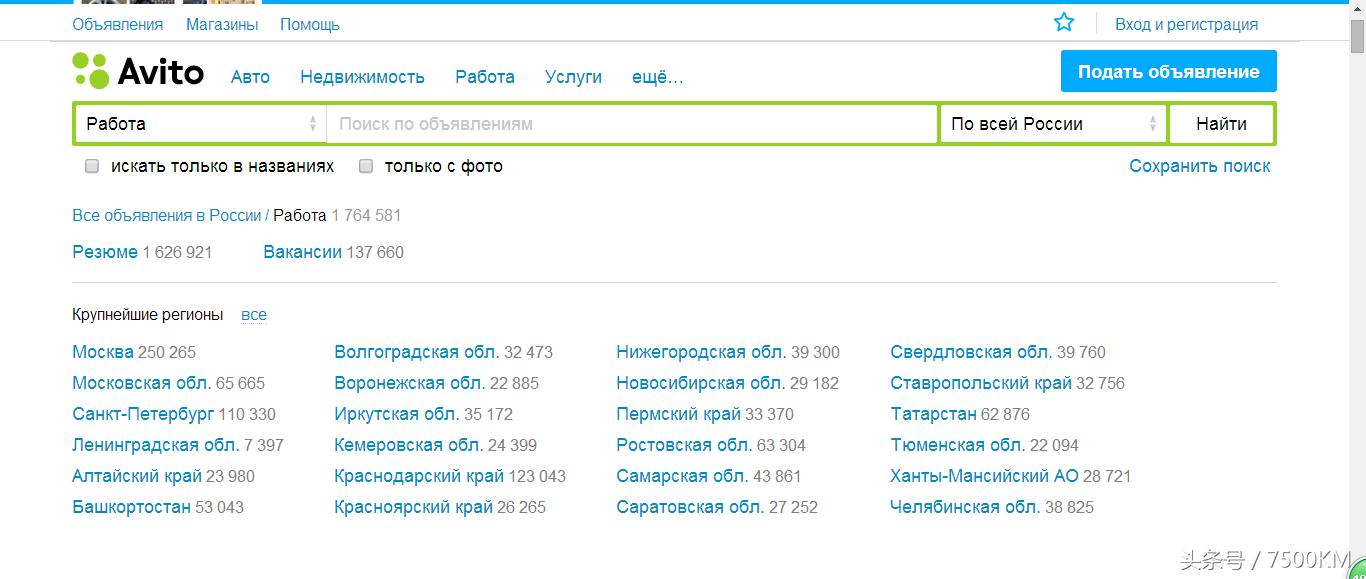Focus the Поиск по объявлениям field

[x=632, y=124]
